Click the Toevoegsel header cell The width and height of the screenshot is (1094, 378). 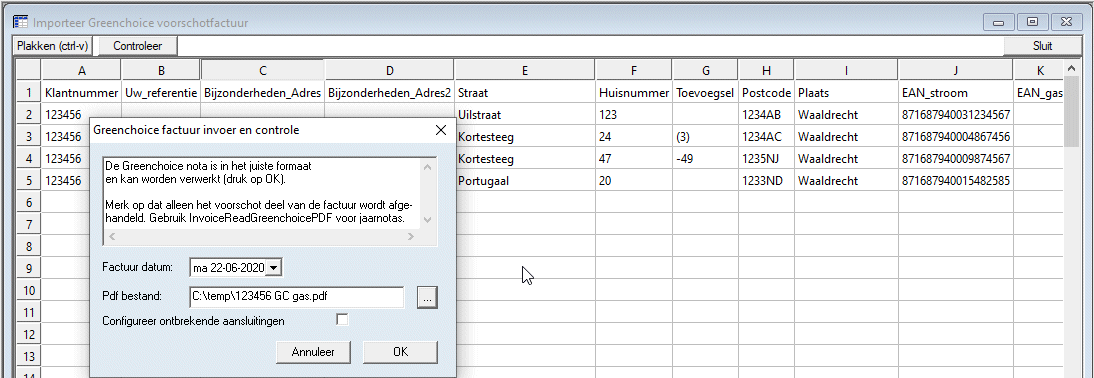pyautogui.click(x=705, y=92)
